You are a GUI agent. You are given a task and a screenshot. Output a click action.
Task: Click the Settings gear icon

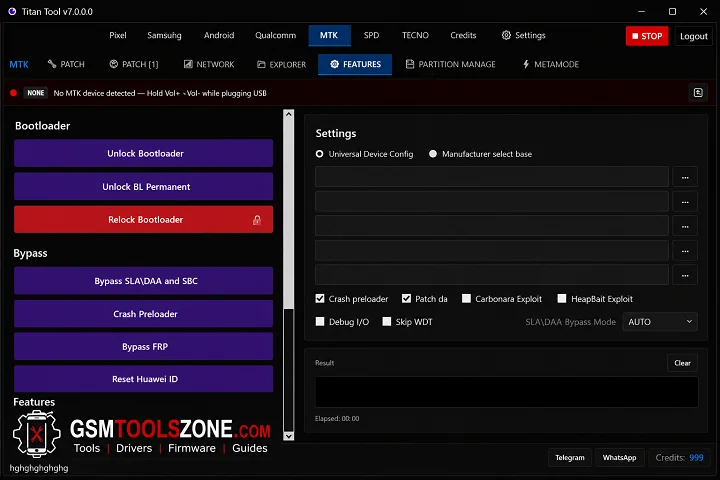tap(506, 35)
